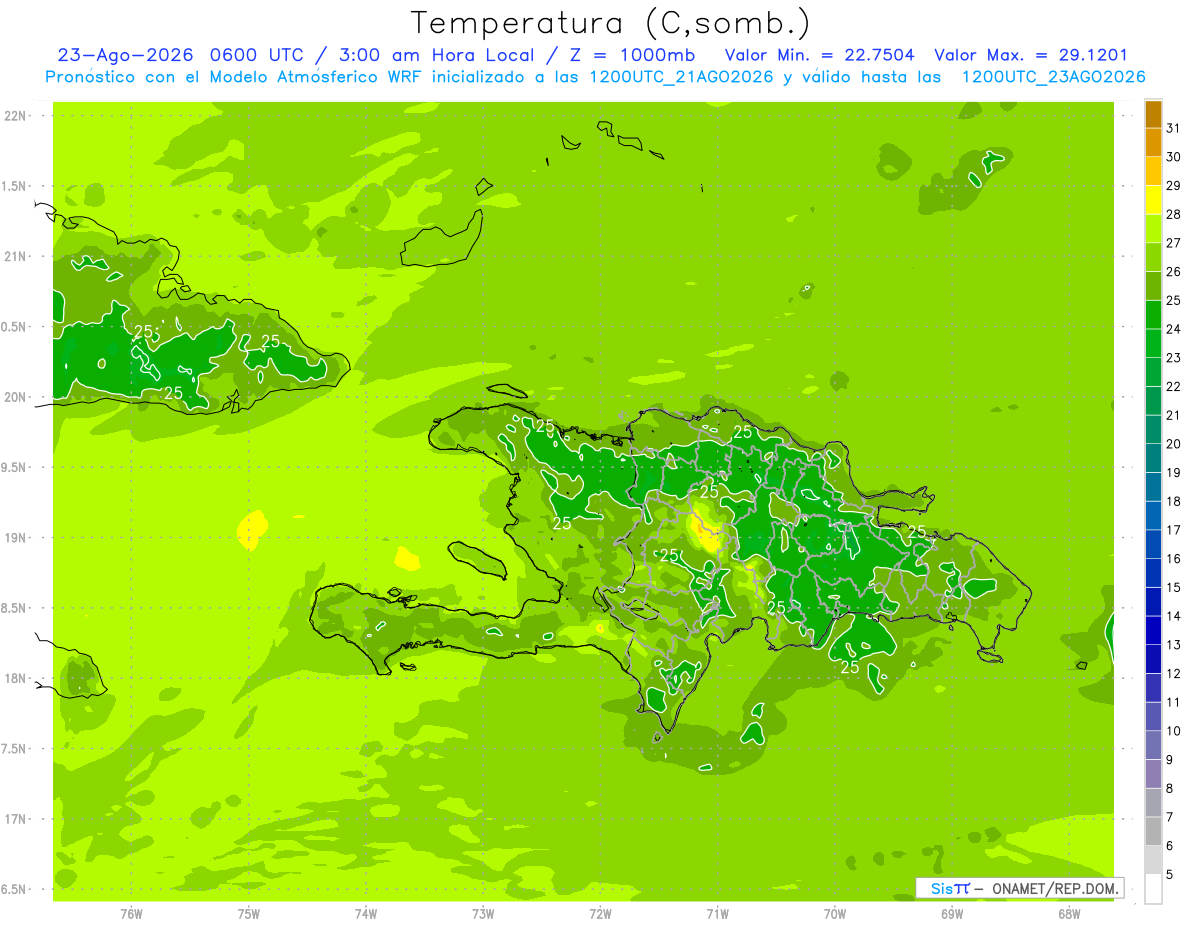Click the legend value "31"
The height and width of the screenshot is (927, 1200).
(x=1174, y=128)
